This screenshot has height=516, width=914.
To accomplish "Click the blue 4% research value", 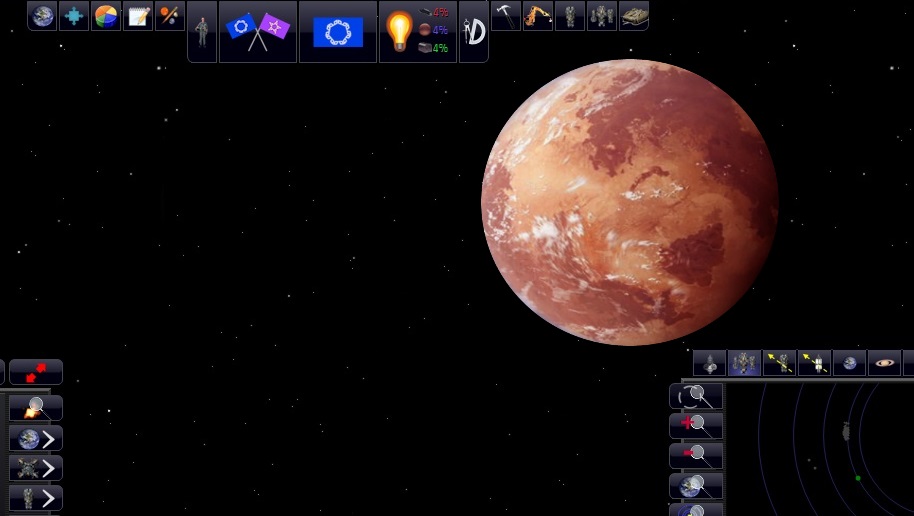I will 440,30.
